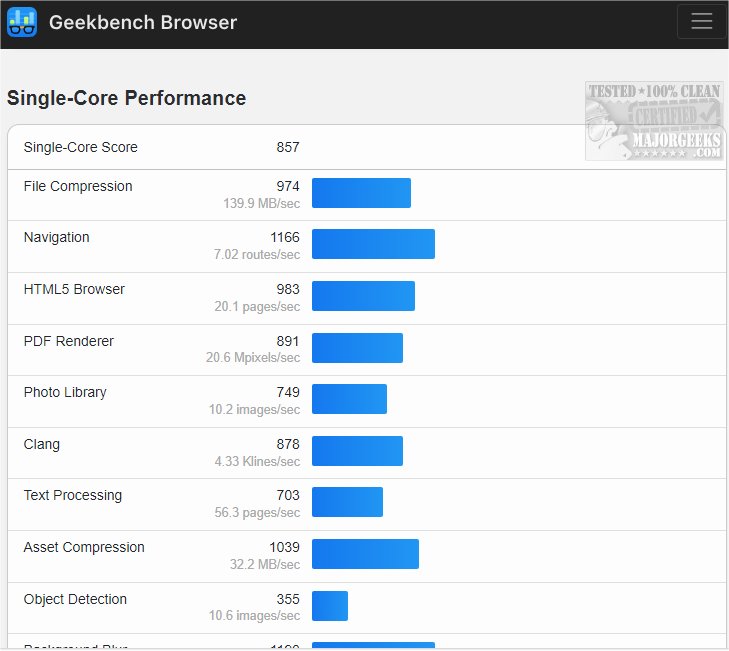
Task: Select the Asset Compression row label
Action: (x=84, y=547)
